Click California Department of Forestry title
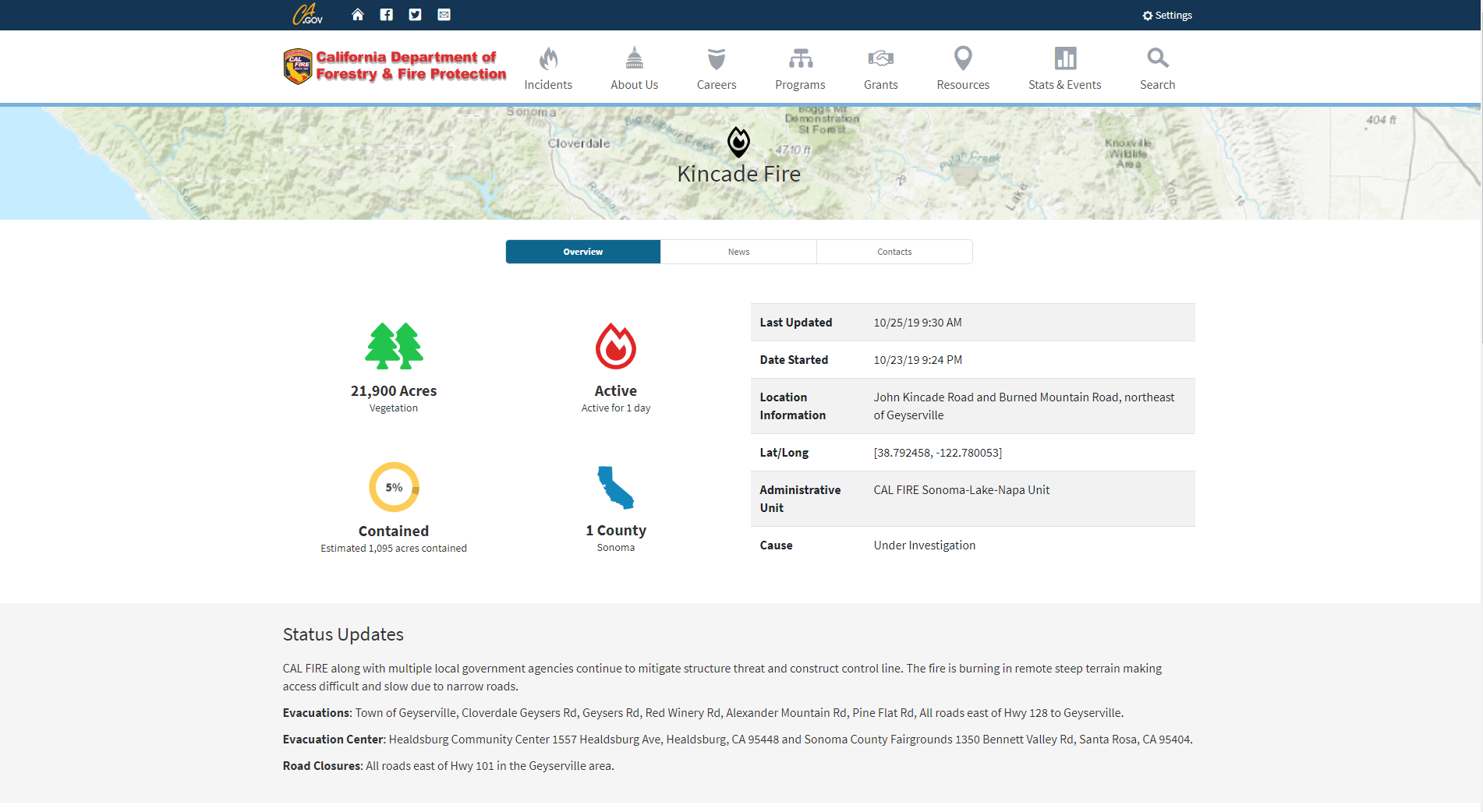The width and height of the screenshot is (1483, 812). tap(411, 65)
